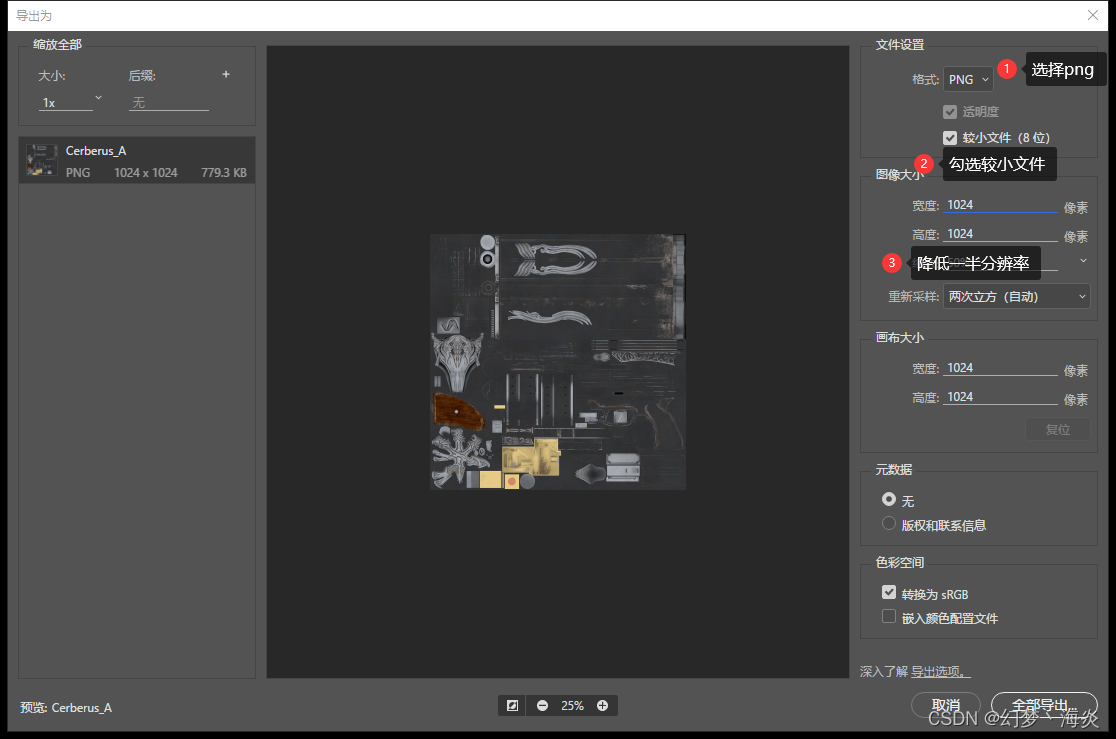Click the canvas height field

pyautogui.click(x=1001, y=397)
